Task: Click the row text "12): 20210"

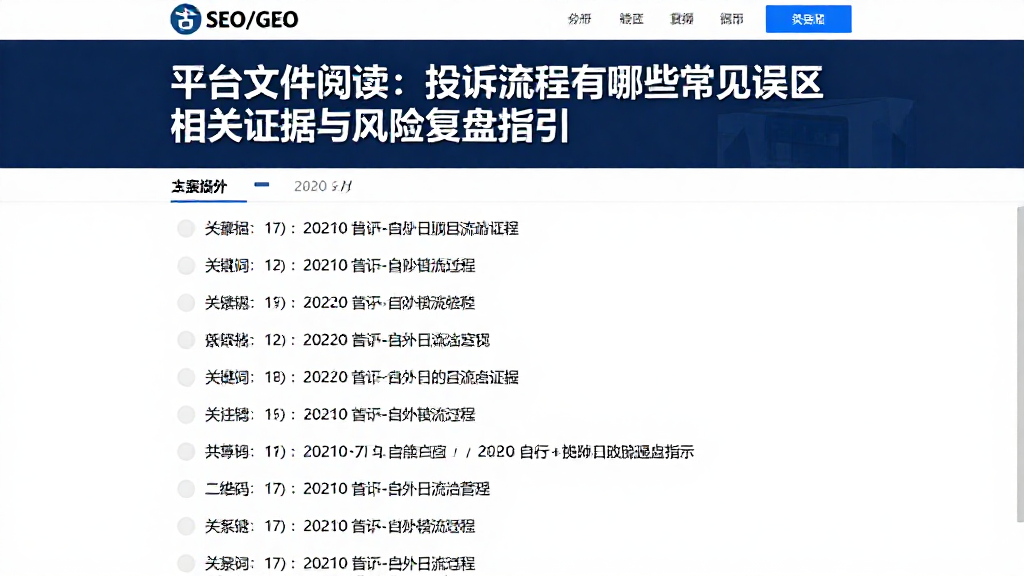Action: (340, 266)
